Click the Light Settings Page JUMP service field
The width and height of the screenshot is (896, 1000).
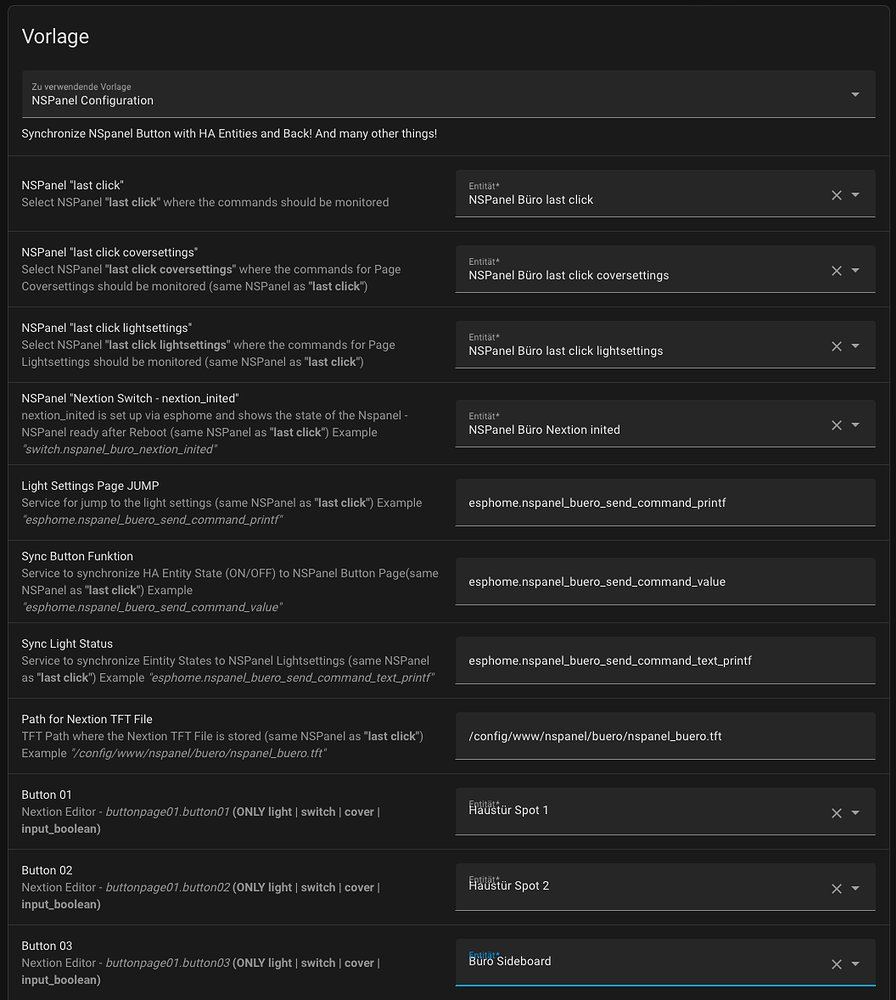click(x=664, y=503)
